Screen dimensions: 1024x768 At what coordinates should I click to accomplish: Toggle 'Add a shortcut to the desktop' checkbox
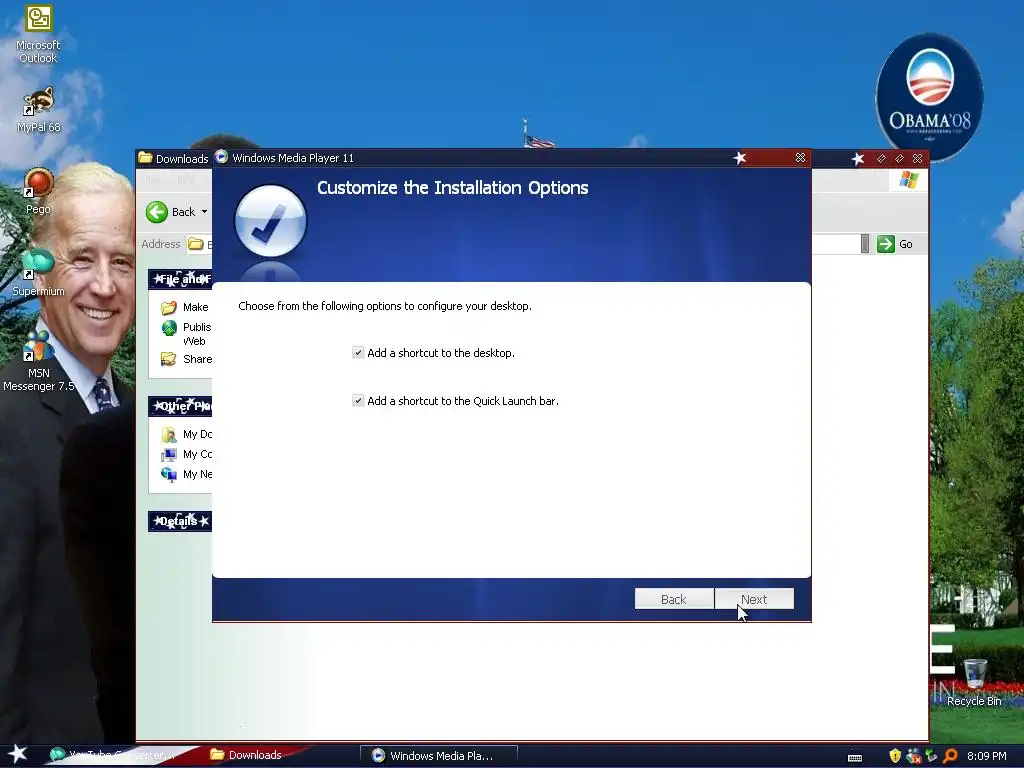[358, 353]
